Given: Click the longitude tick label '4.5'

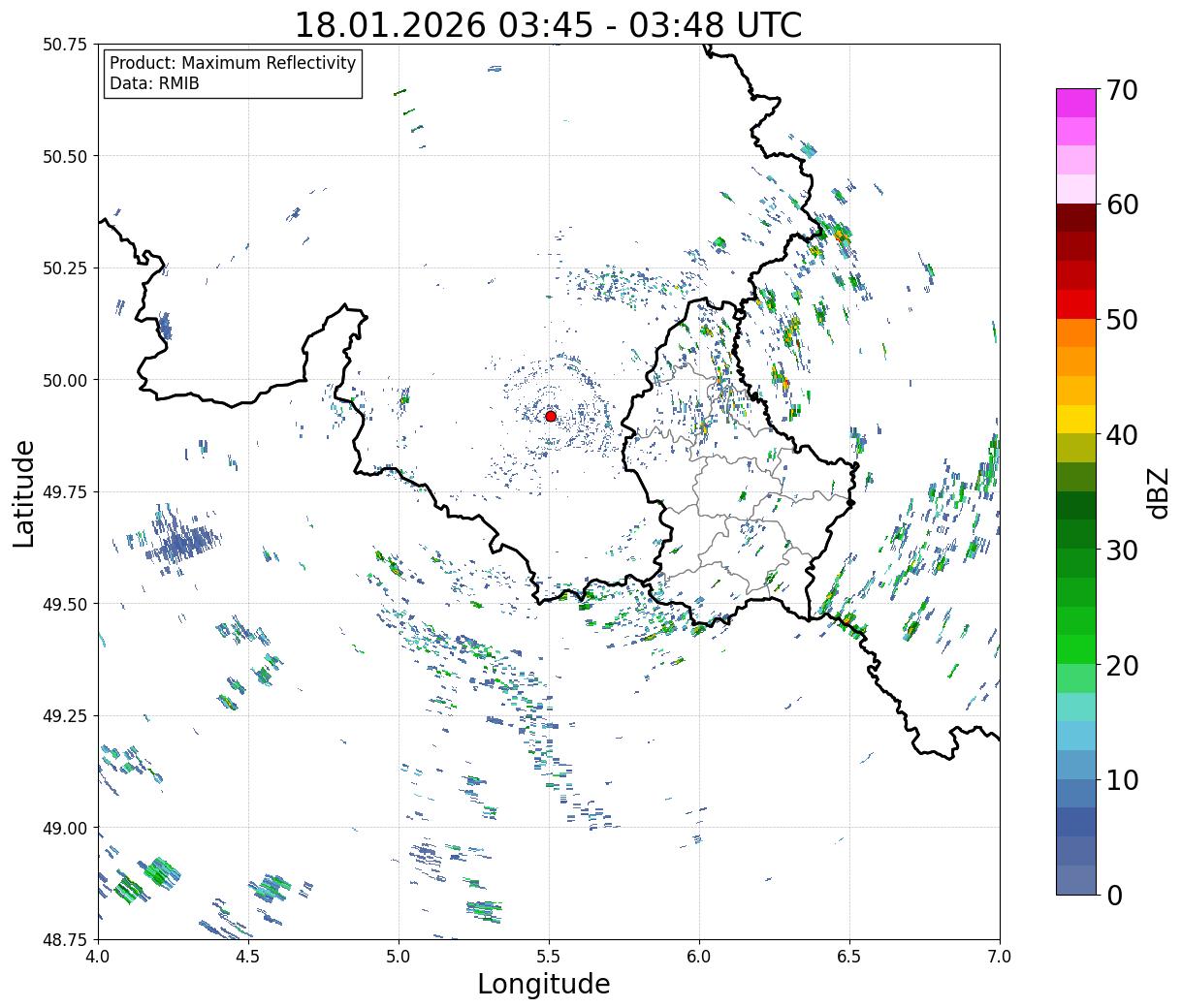Looking at the screenshot, I should 248,957.
